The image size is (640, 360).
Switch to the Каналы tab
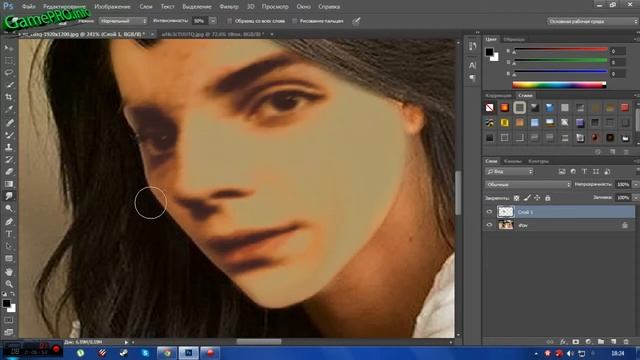512,161
